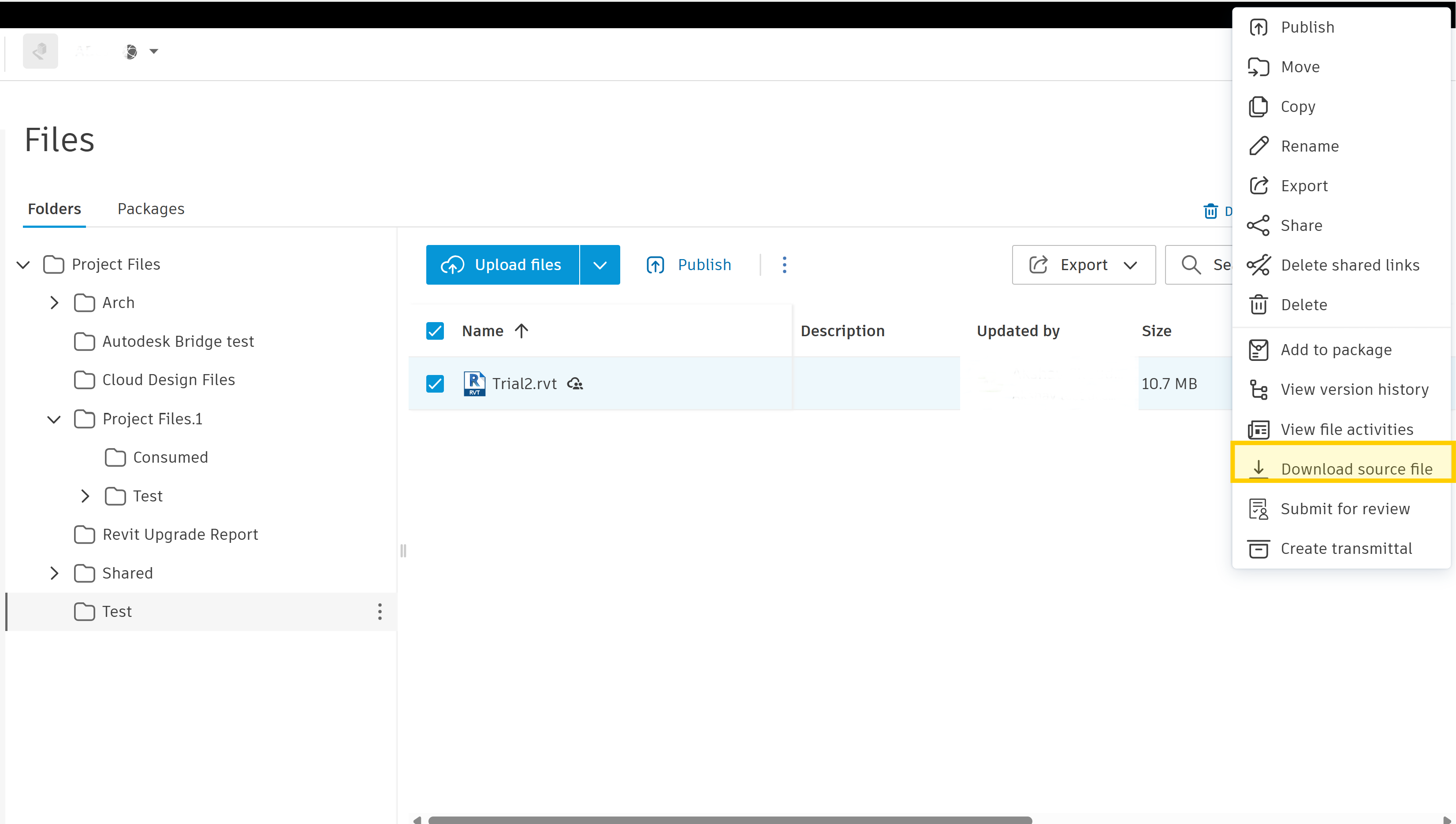Open the toolbar Export dropdown
This screenshot has width=1456, height=824.
[x=1084, y=265]
